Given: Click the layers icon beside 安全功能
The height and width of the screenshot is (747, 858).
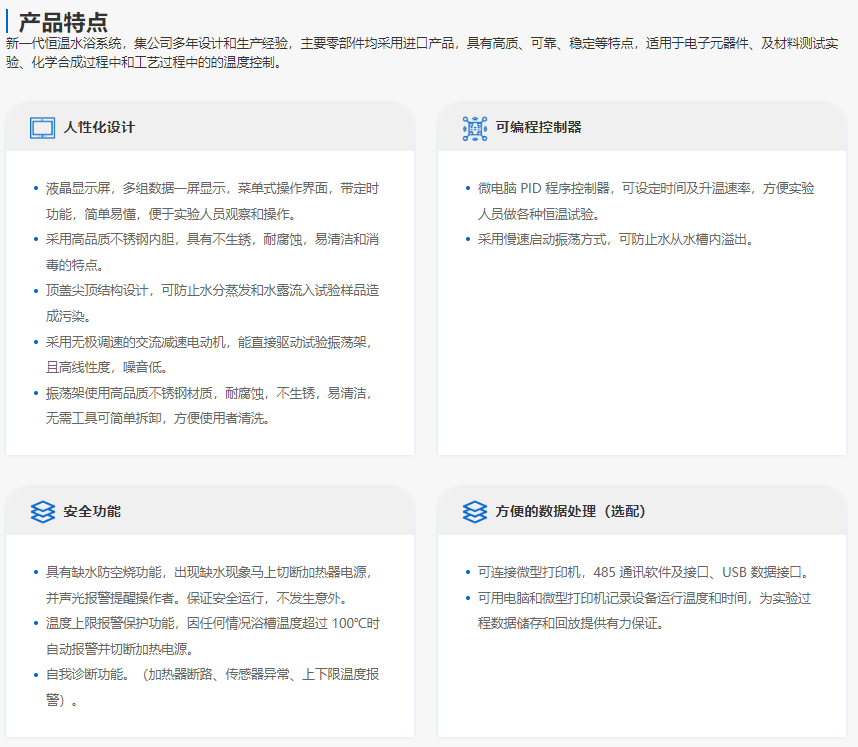Looking at the screenshot, I should pos(42,511).
